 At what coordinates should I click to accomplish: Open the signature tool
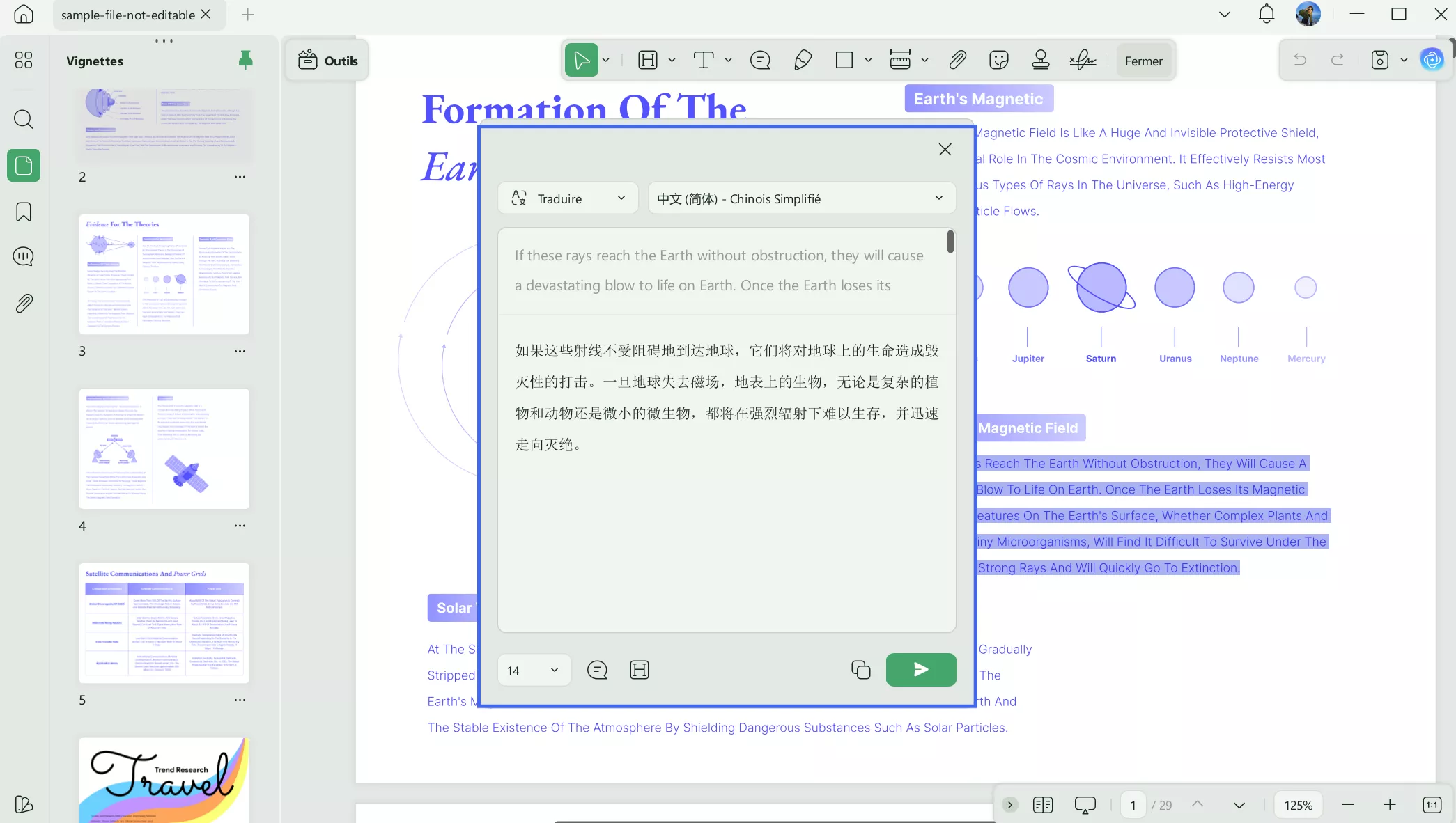(x=1082, y=61)
